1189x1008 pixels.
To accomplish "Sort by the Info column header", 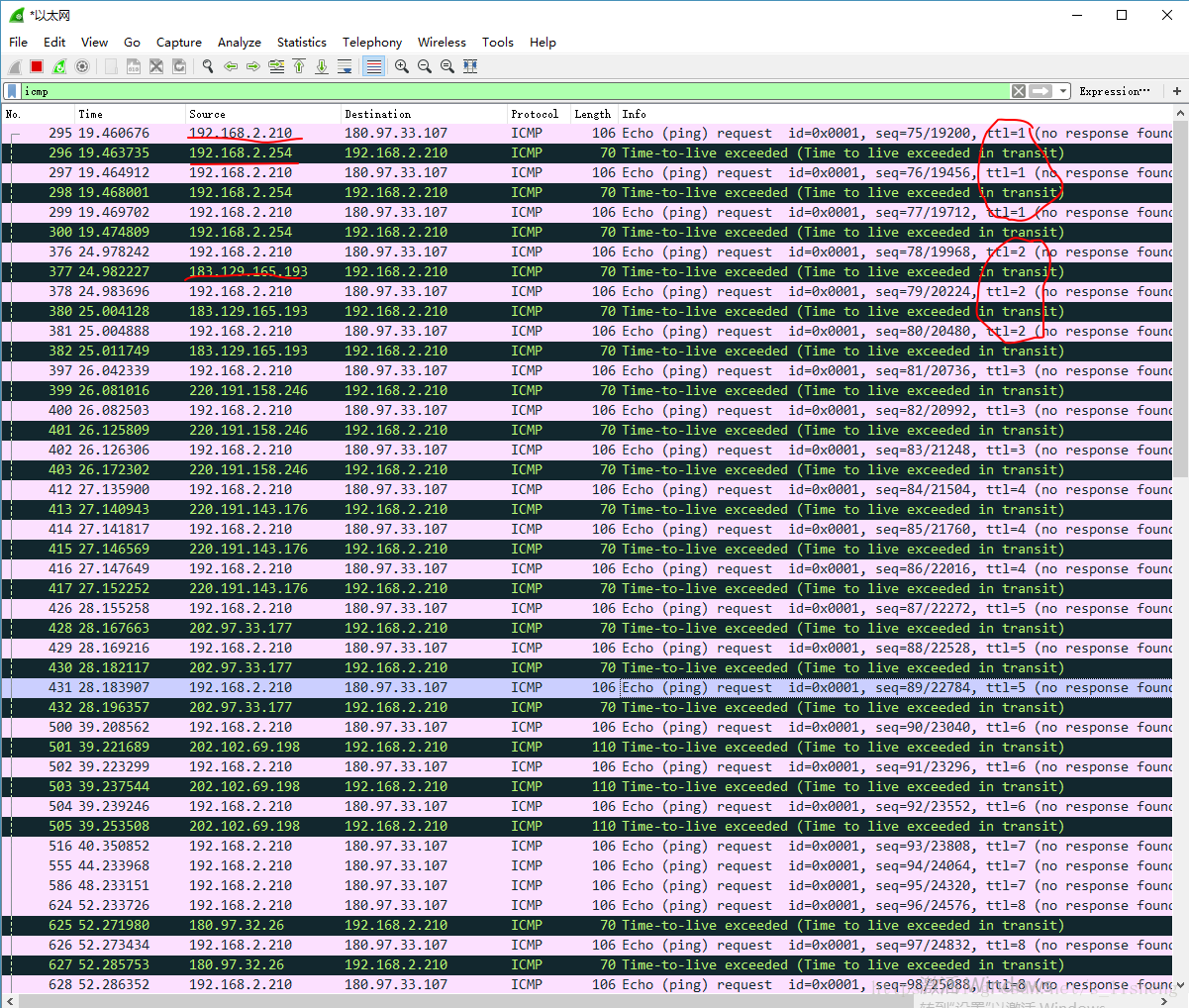I will 895,114.
